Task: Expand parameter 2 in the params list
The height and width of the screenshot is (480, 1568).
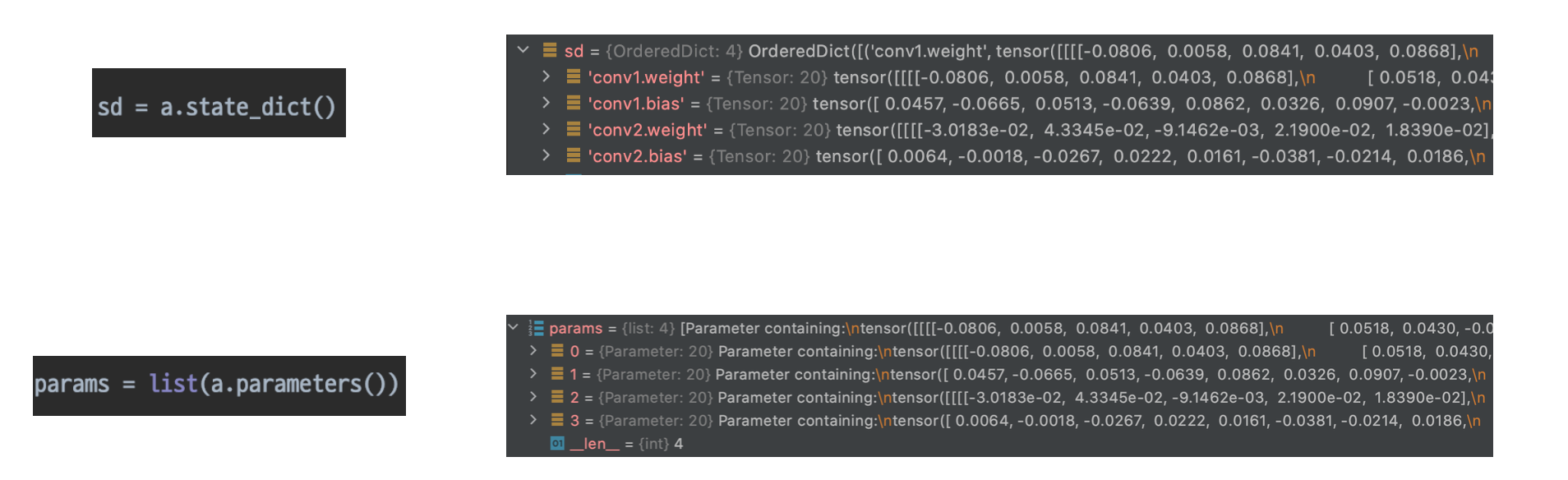Action: click(x=533, y=397)
